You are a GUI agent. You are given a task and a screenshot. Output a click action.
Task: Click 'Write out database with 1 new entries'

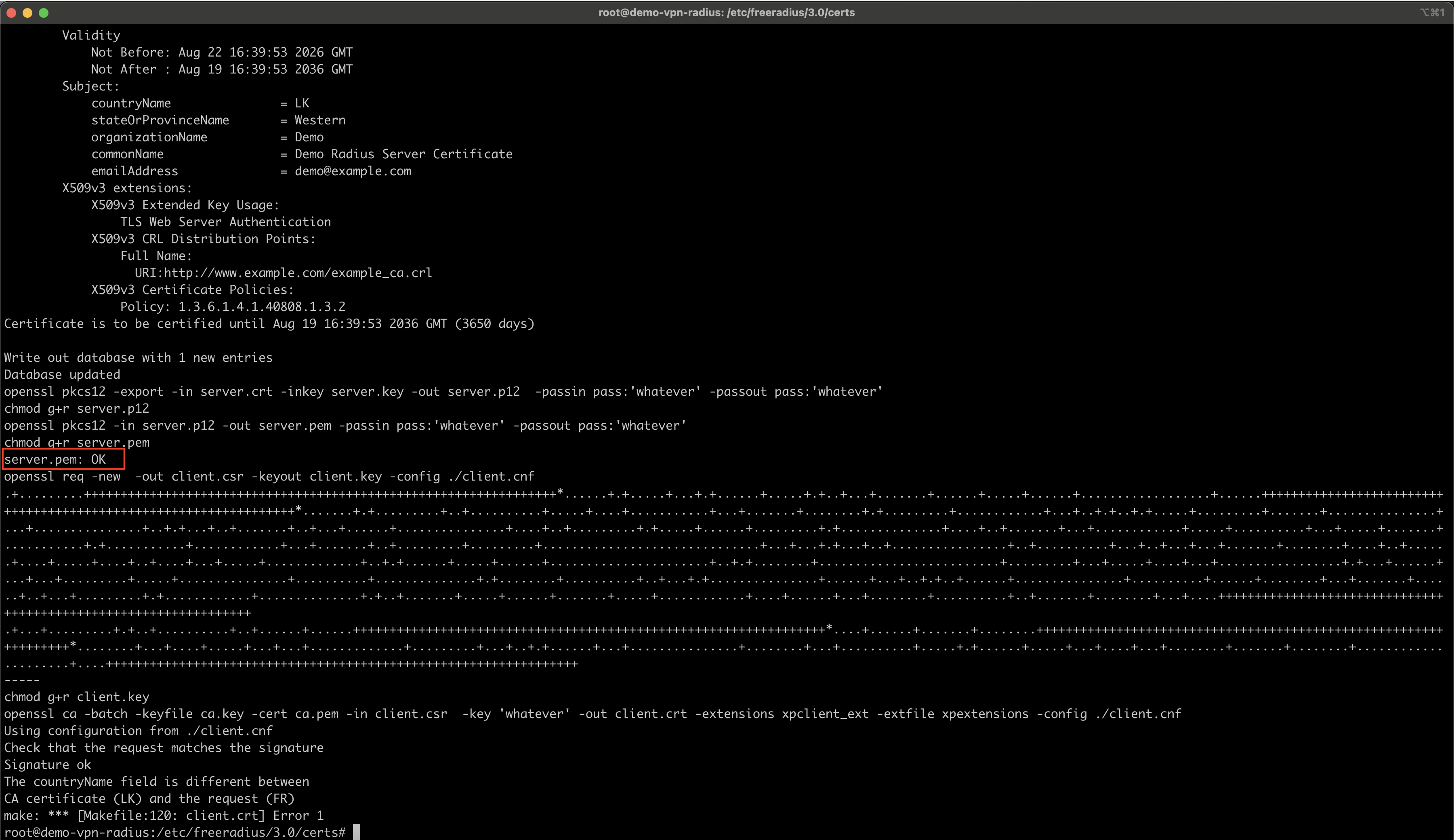pos(138,358)
